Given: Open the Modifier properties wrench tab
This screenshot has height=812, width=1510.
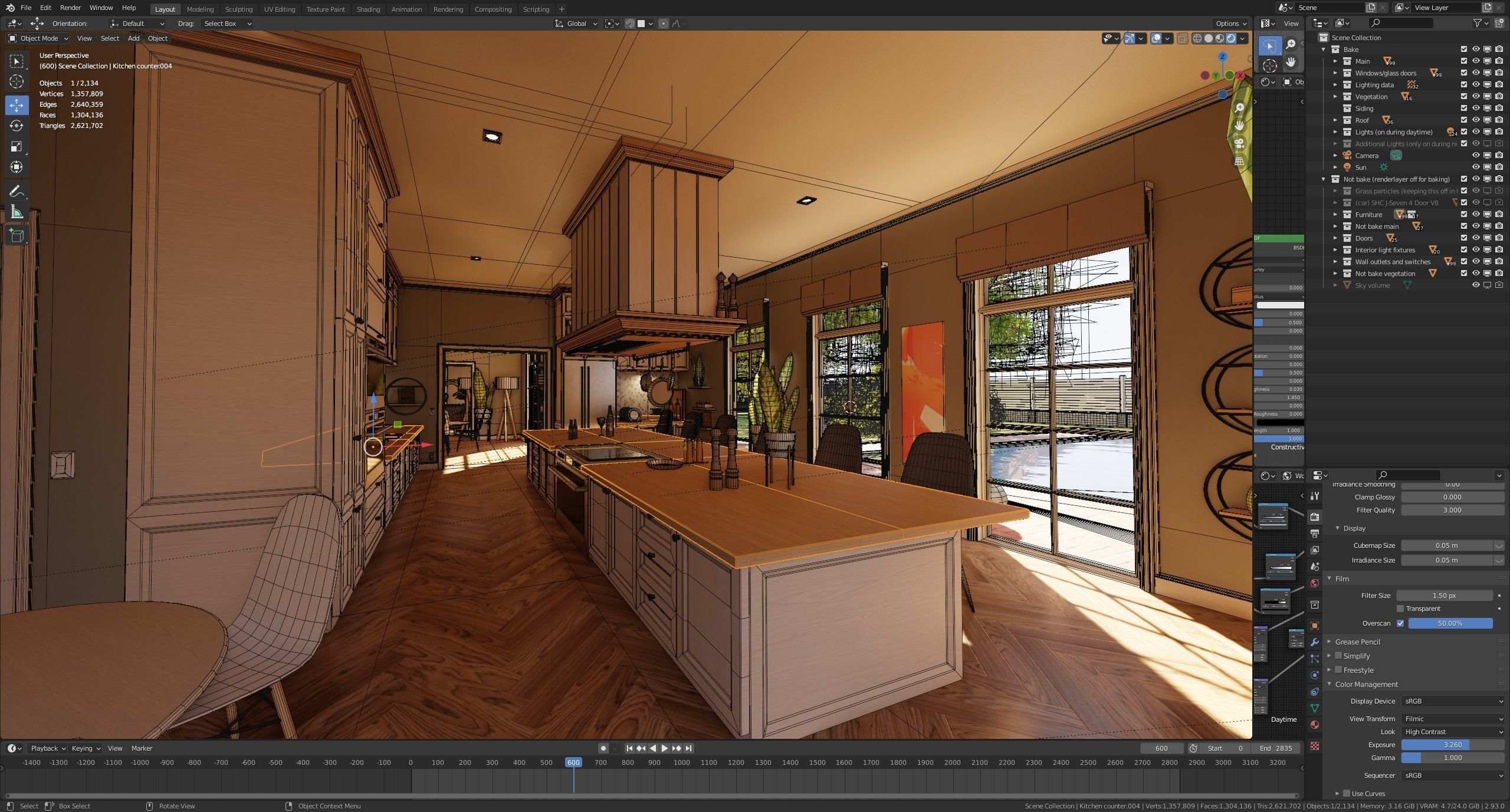Looking at the screenshot, I should [1315, 642].
